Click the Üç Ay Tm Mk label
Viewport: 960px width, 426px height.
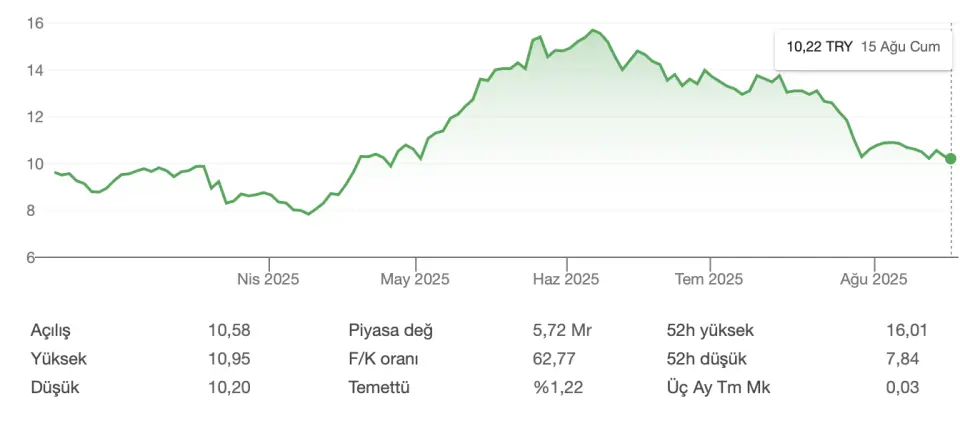[x=719, y=387]
